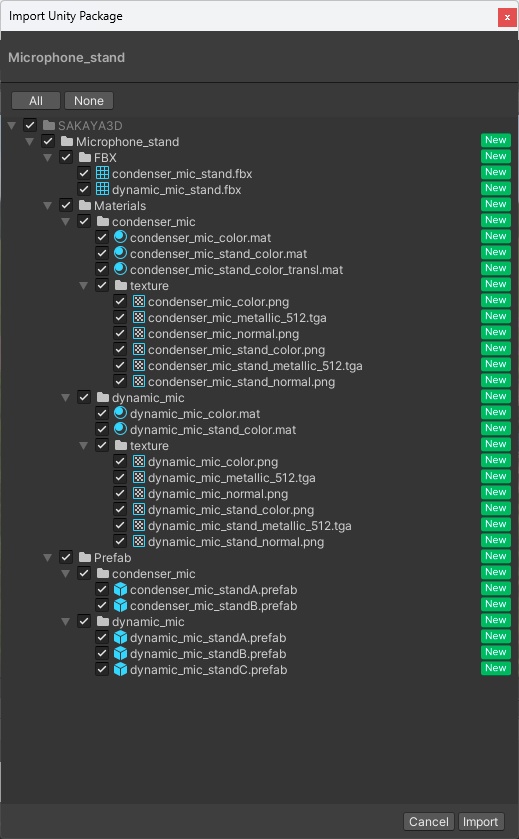Click texture icon of dynamic_mic_stand_metallic_512.tga

(x=139, y=525)
